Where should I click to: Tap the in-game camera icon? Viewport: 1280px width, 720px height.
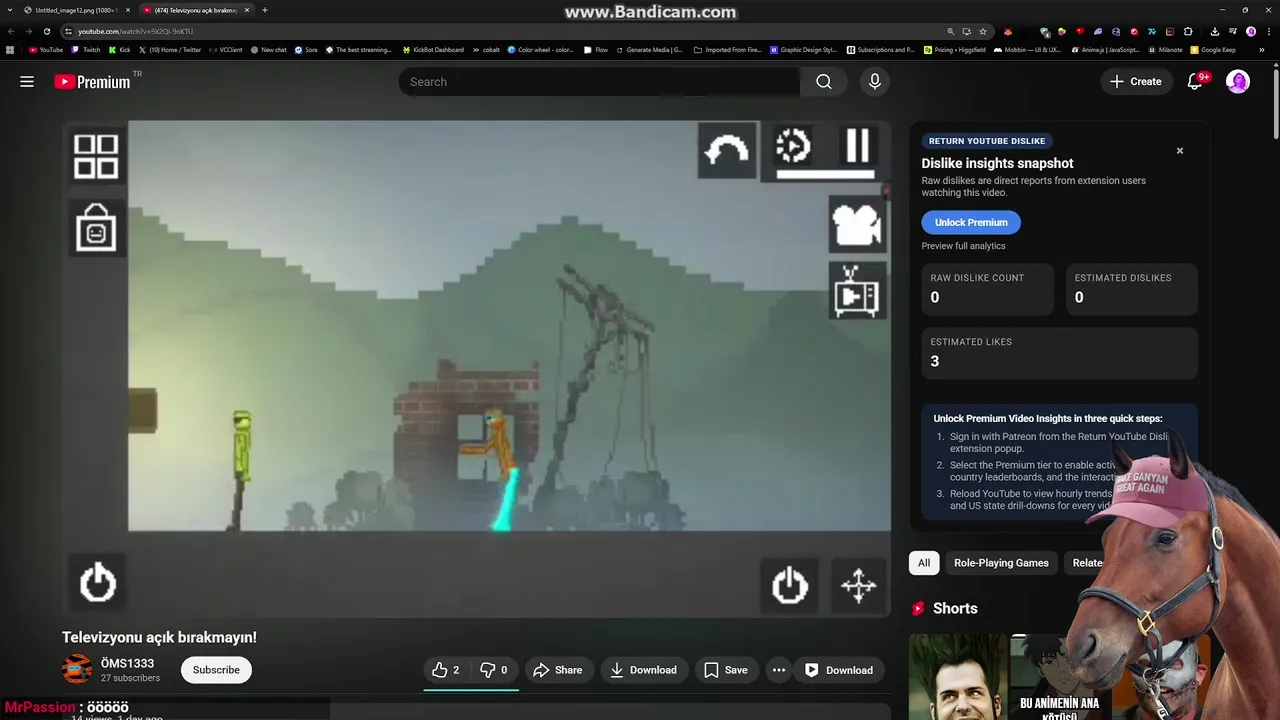point(857,224)
